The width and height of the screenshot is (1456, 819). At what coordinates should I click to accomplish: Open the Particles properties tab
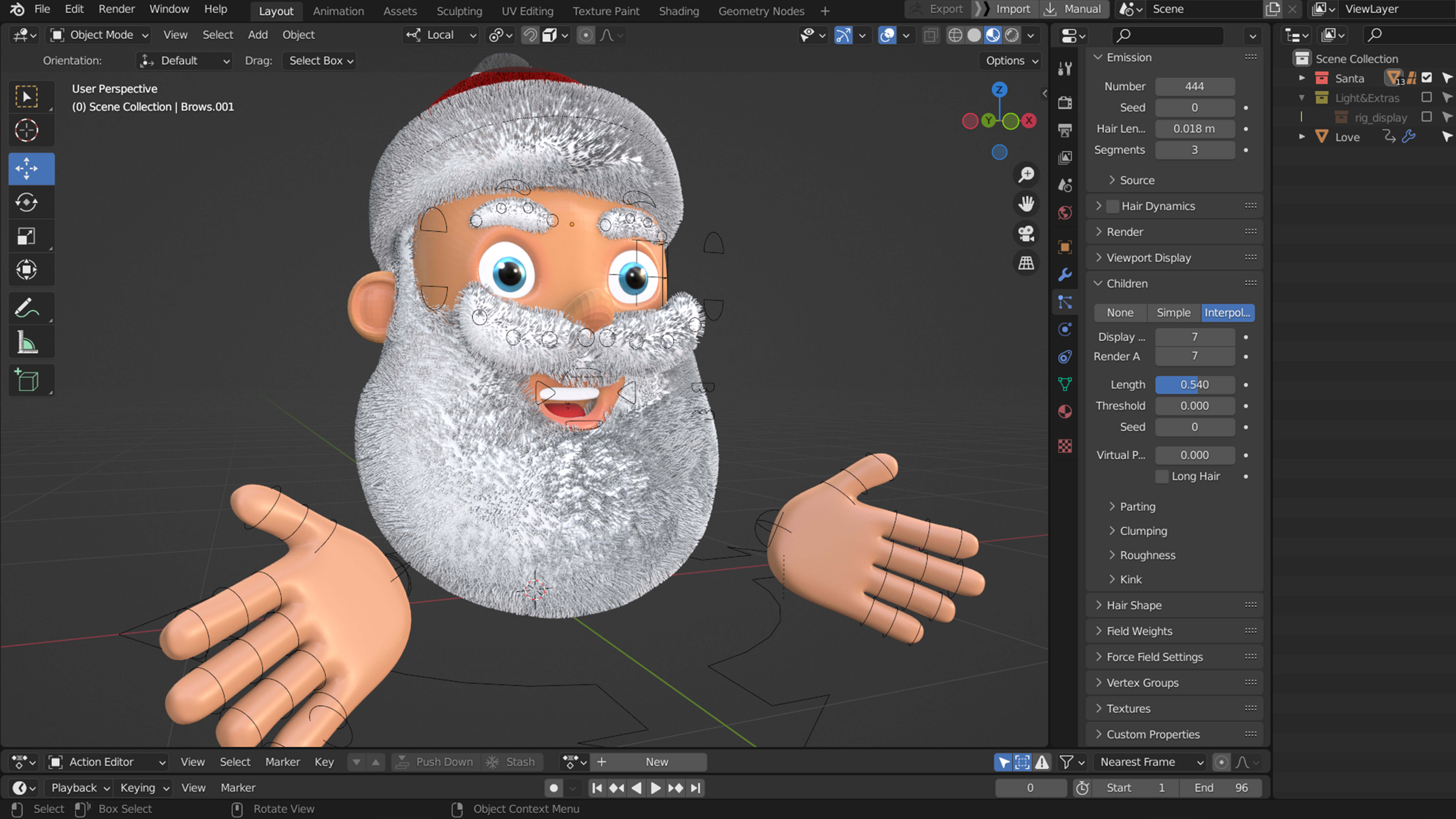1065,302
